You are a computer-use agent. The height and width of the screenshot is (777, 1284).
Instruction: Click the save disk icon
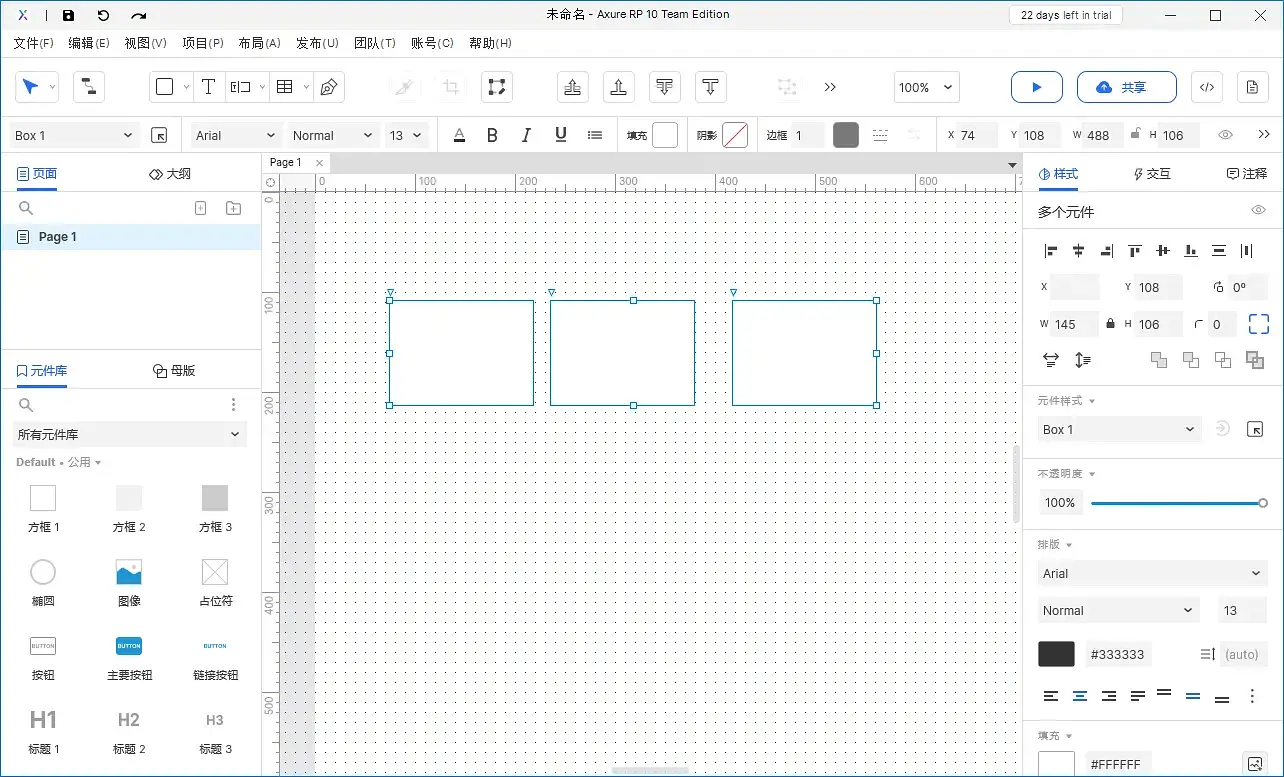68,15
